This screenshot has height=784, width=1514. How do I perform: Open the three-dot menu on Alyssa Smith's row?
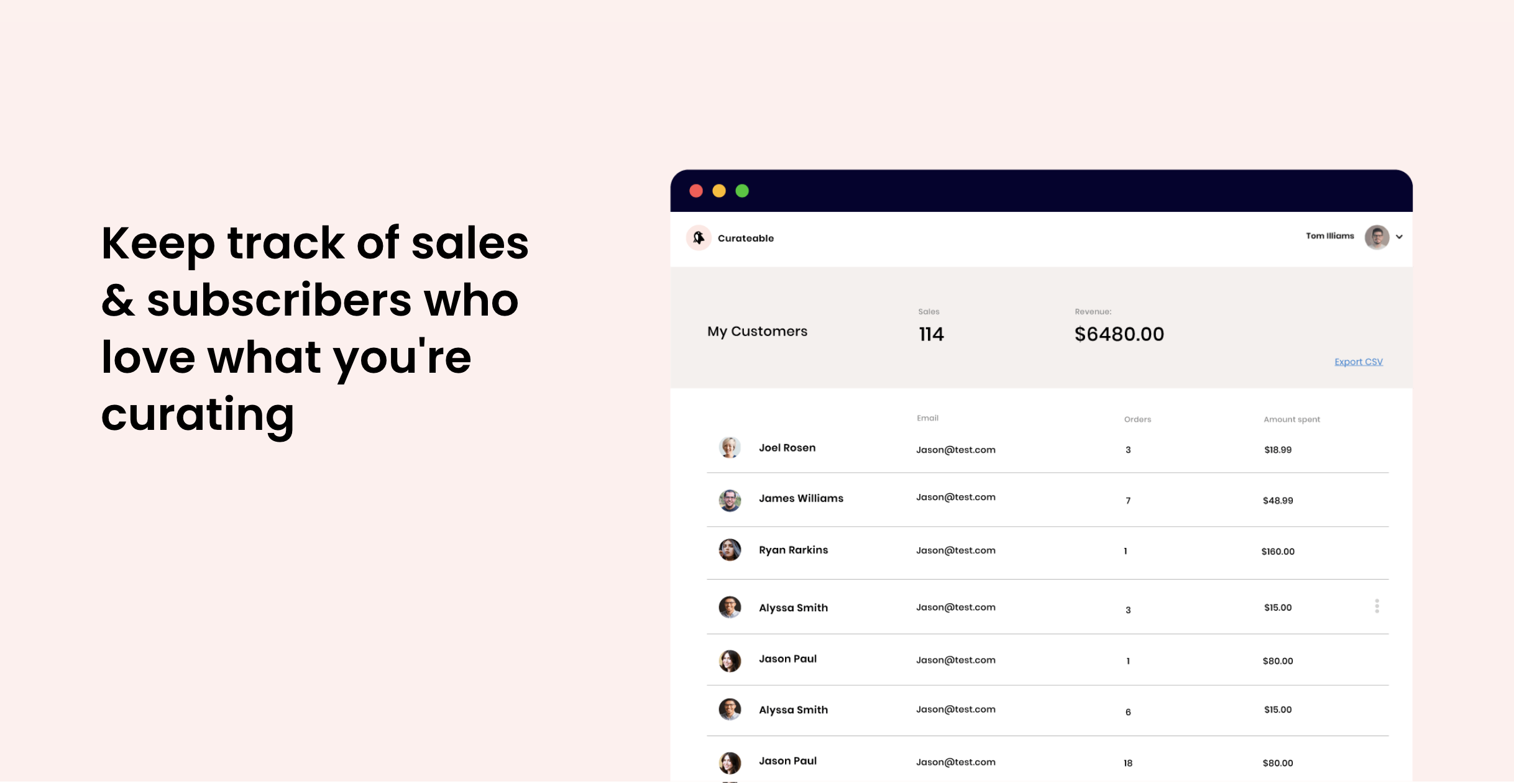(x=1377, y=606)
